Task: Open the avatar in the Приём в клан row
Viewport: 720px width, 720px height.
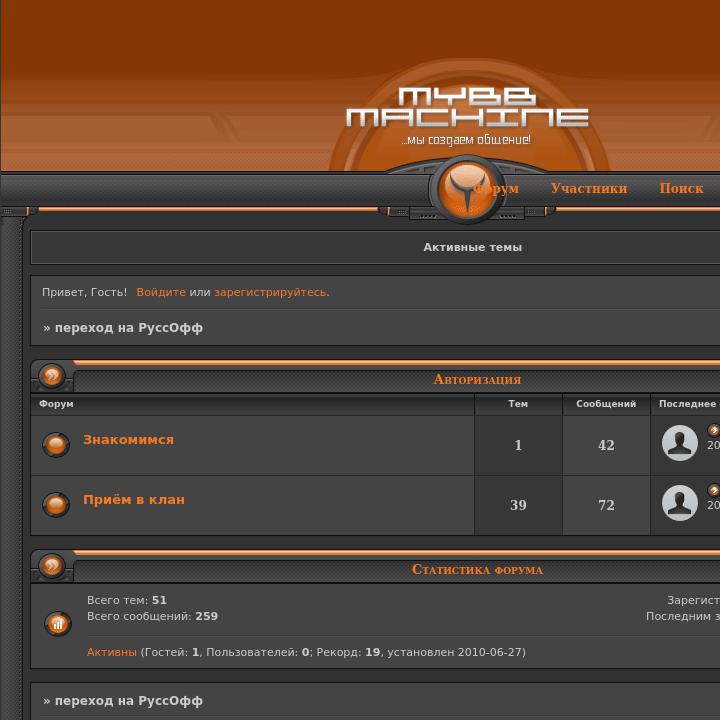Action: click(x=680, y=503)
